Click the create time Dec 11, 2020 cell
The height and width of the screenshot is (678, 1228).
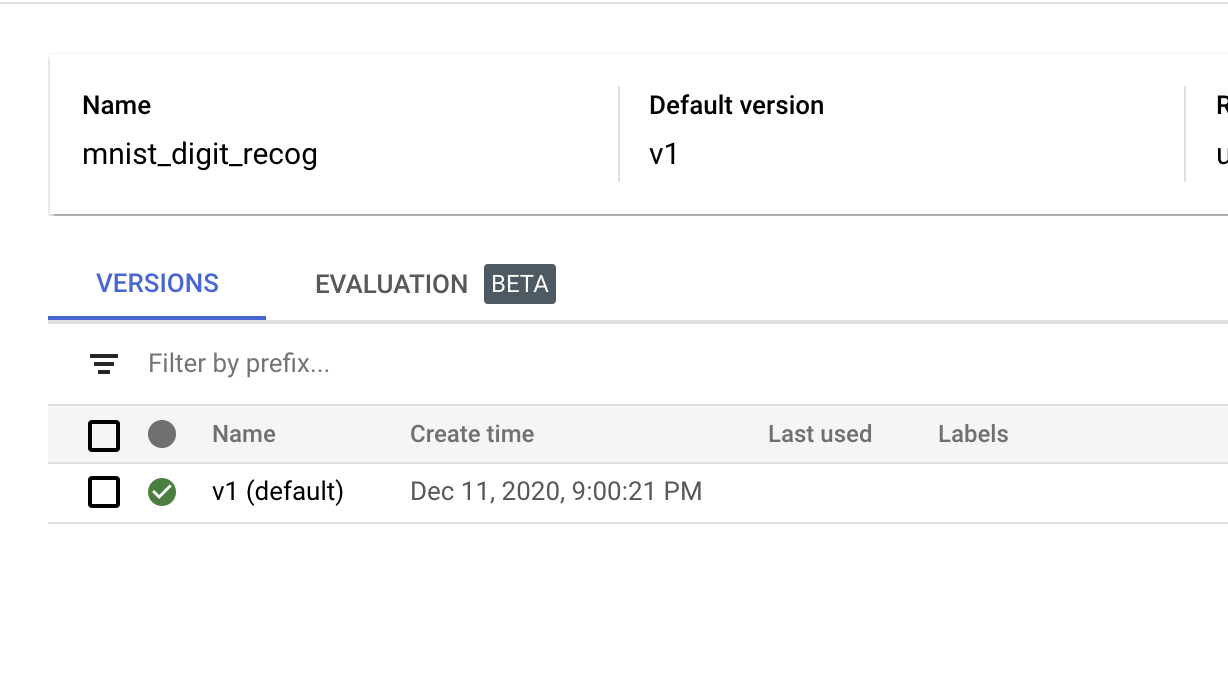(x=556, y=492)
